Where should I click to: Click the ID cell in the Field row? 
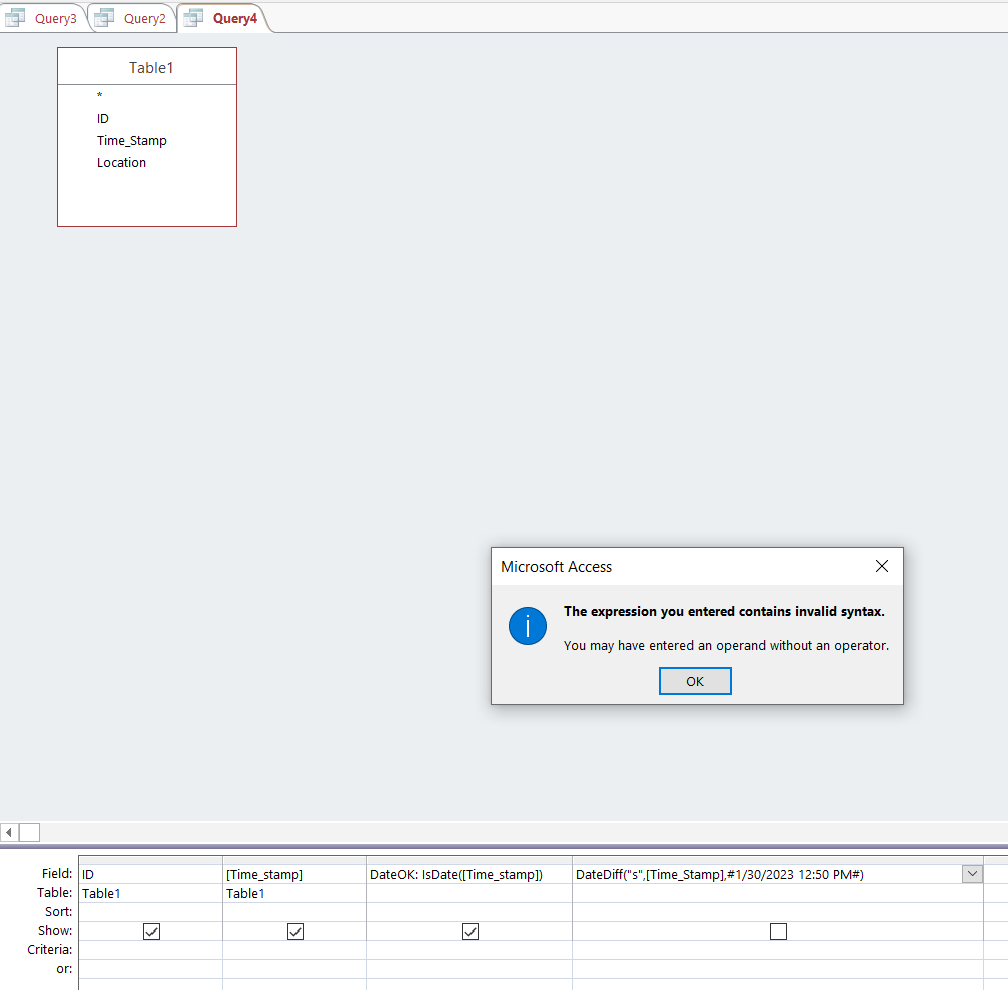coord(150,874)
